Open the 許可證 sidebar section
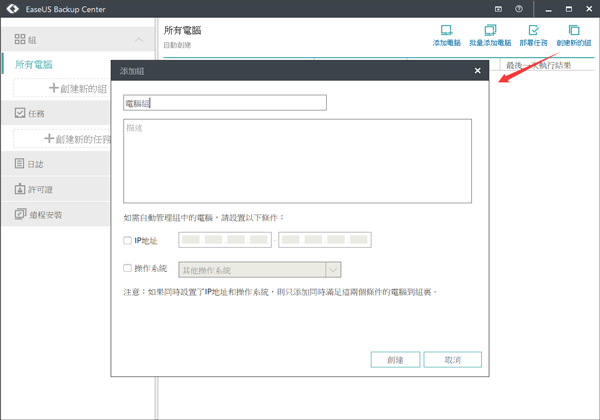 pos(55,189)
